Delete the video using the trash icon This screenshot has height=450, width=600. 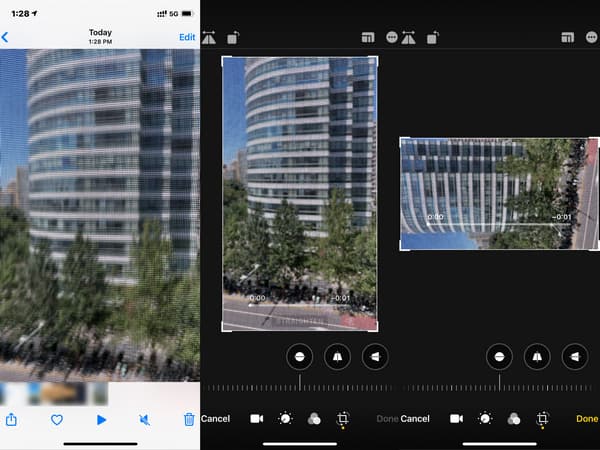[189, 419]
